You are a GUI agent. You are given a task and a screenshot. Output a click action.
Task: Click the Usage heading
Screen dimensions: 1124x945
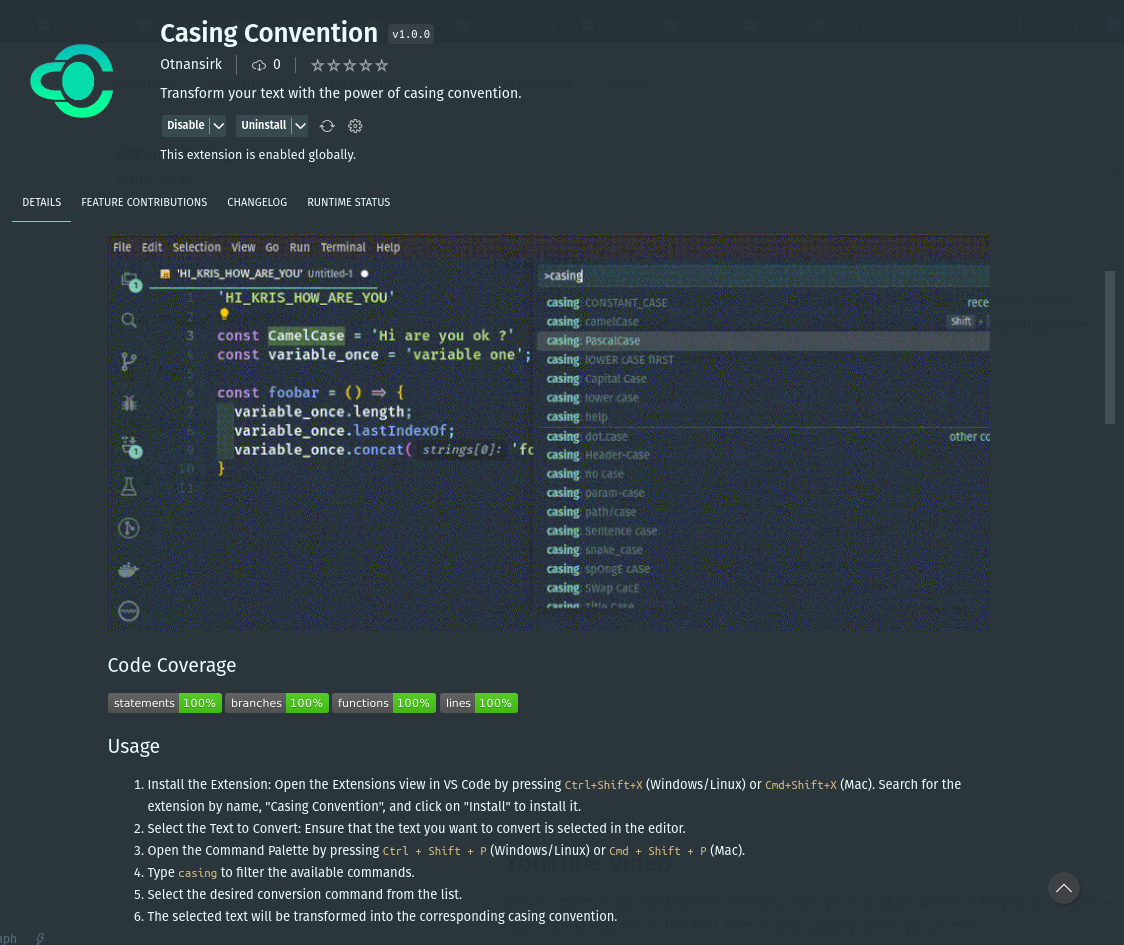[x=133, y=746]
